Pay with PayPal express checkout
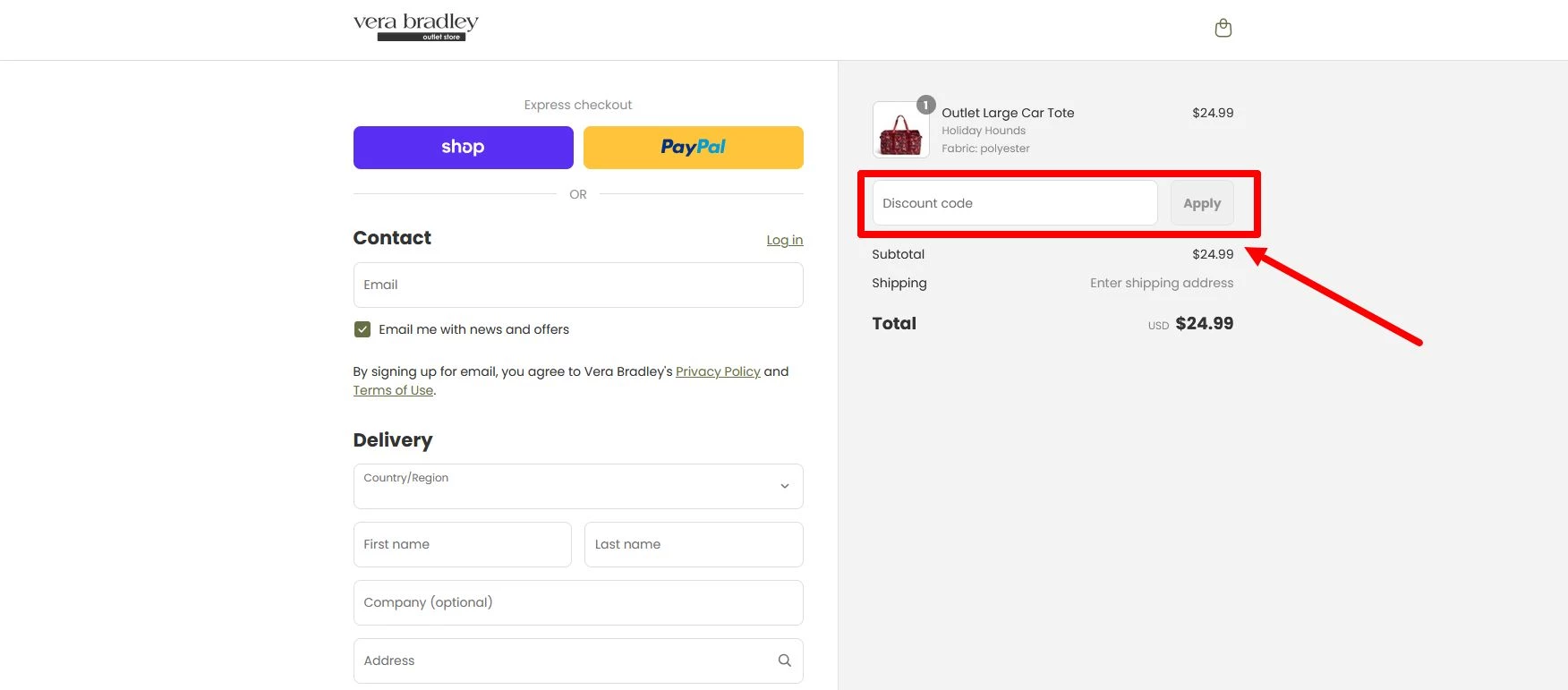 (x=693, y=148)
